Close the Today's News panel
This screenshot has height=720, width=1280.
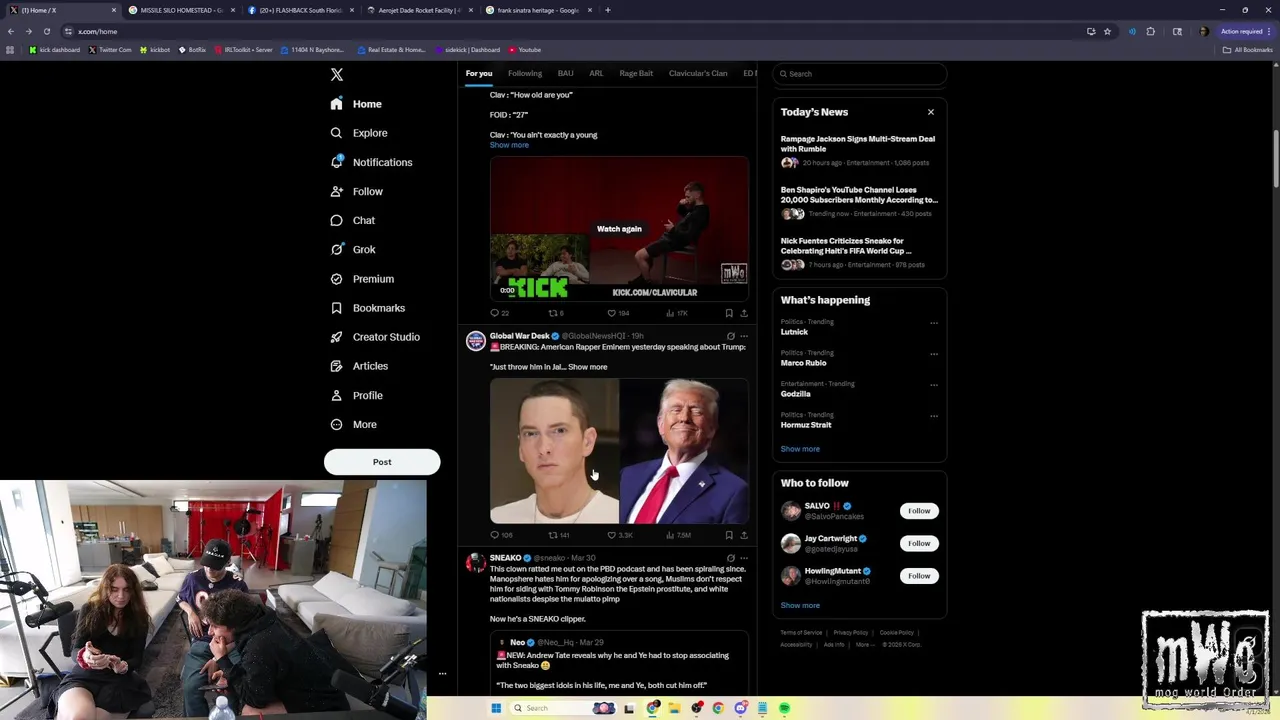931,112
